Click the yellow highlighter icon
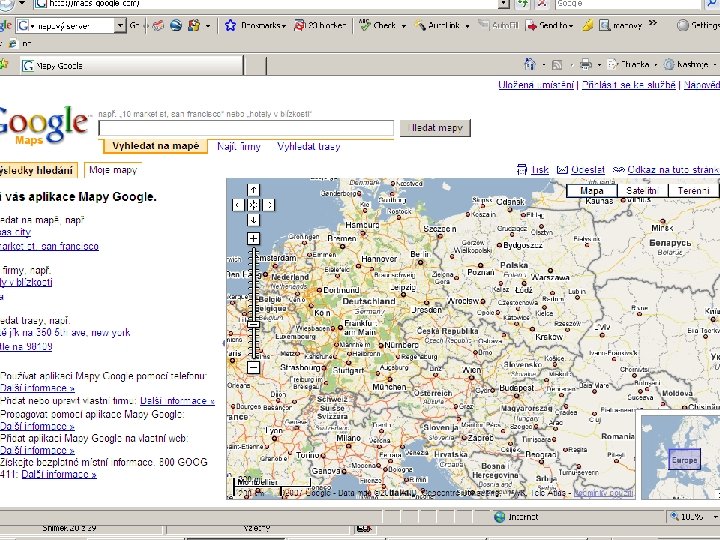Screen dimensions: 720x540 tap(587, 26)
